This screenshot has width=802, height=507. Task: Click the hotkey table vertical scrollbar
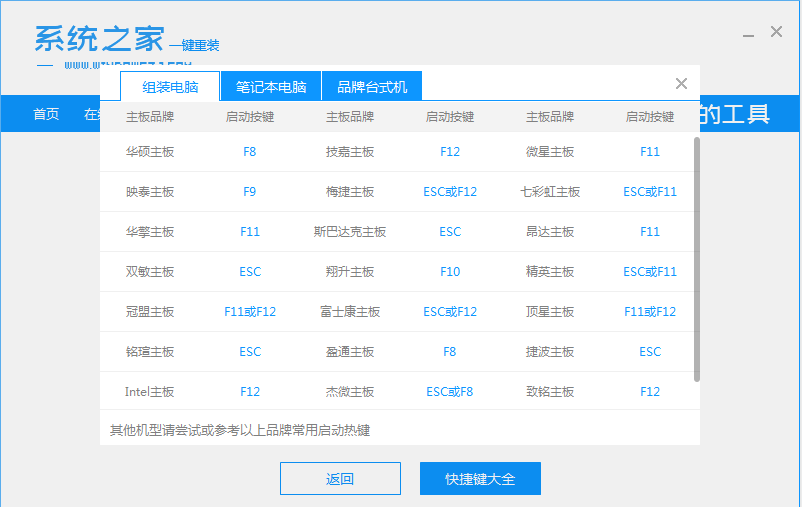[x=696, y=260]
